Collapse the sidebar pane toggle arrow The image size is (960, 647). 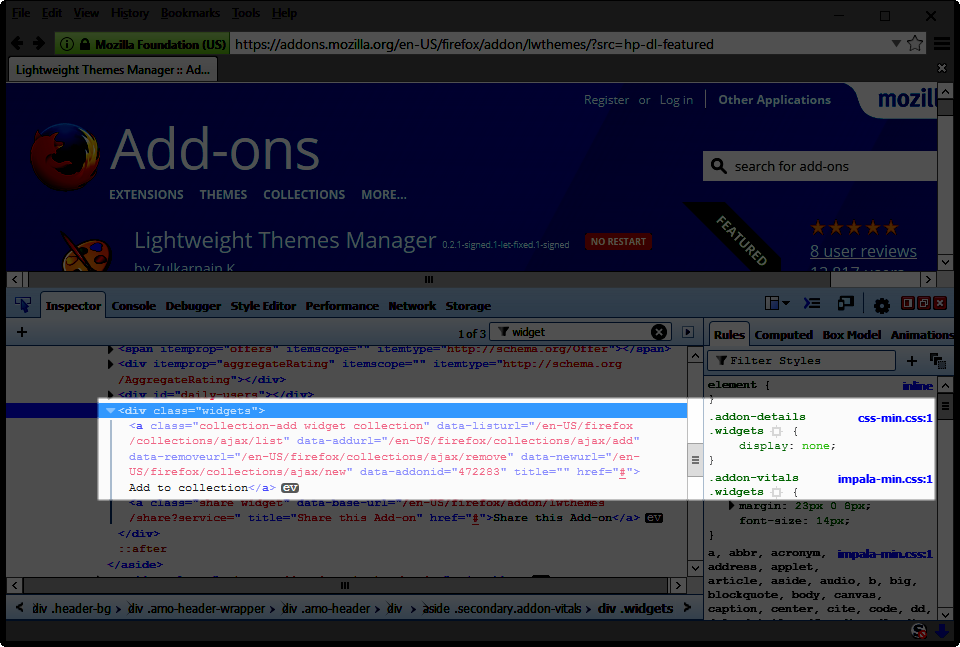click(x=688, y=332)
